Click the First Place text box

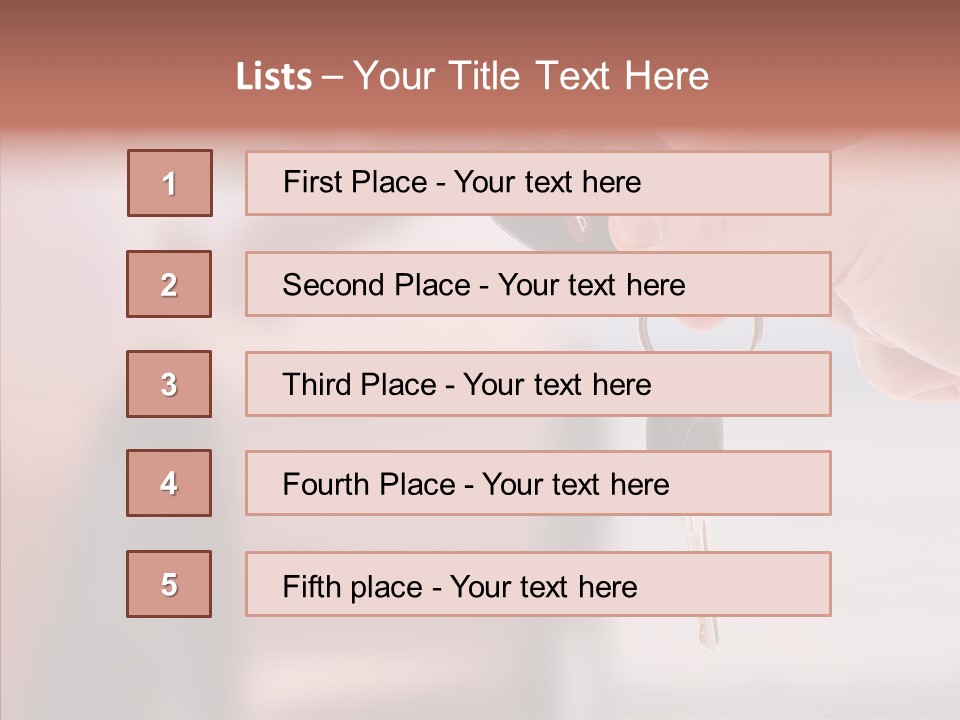tap(538, 183)
